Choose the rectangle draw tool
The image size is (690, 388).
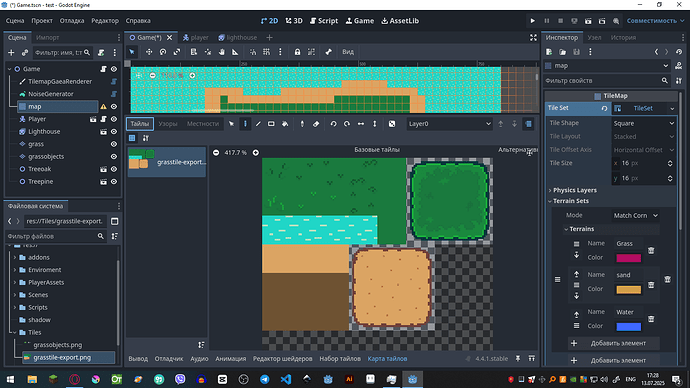click(271, 124)
